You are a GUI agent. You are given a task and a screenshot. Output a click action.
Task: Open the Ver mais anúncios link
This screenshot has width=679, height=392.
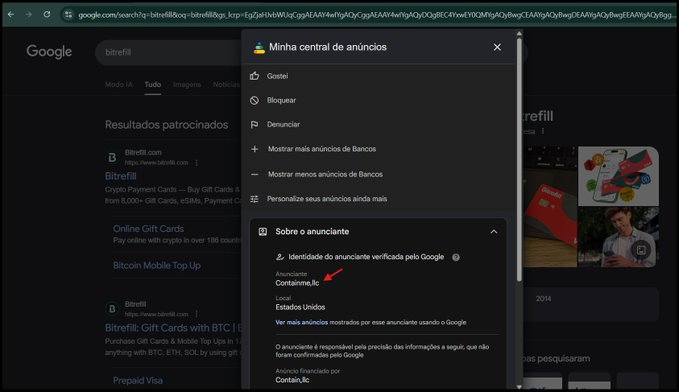pyautogui.click(x=302, y=322)
